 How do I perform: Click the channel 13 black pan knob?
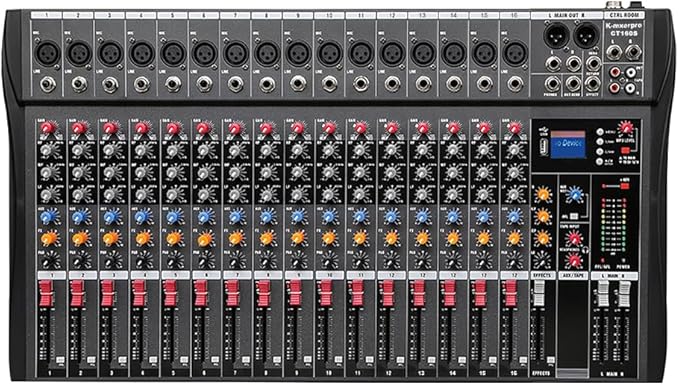point(422,261)
